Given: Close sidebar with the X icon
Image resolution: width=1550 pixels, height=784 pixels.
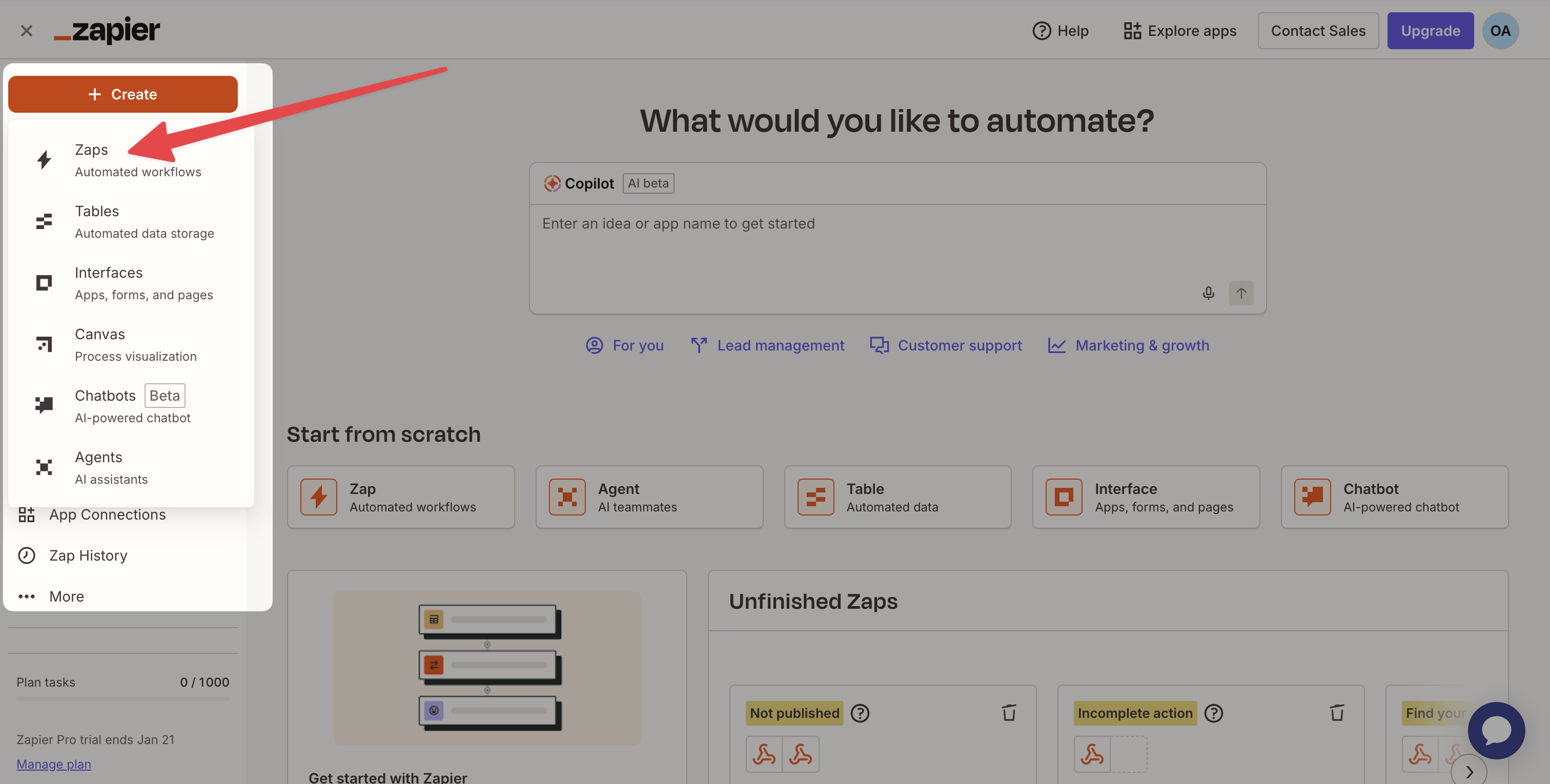Looking at the screenshot, I should click(26, 31).
